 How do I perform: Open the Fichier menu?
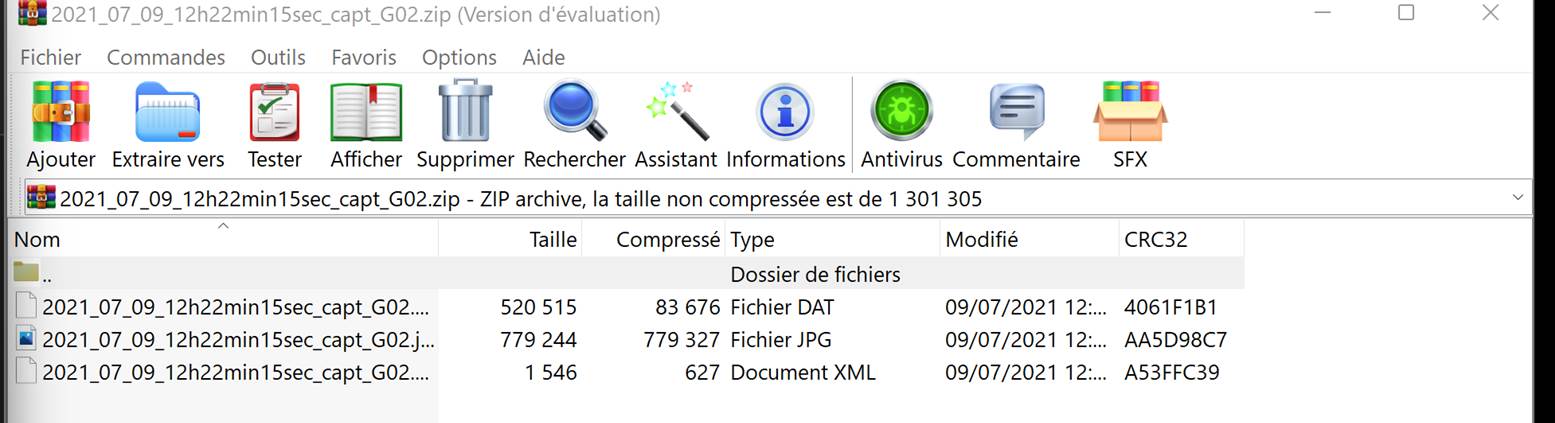(51, 57)
